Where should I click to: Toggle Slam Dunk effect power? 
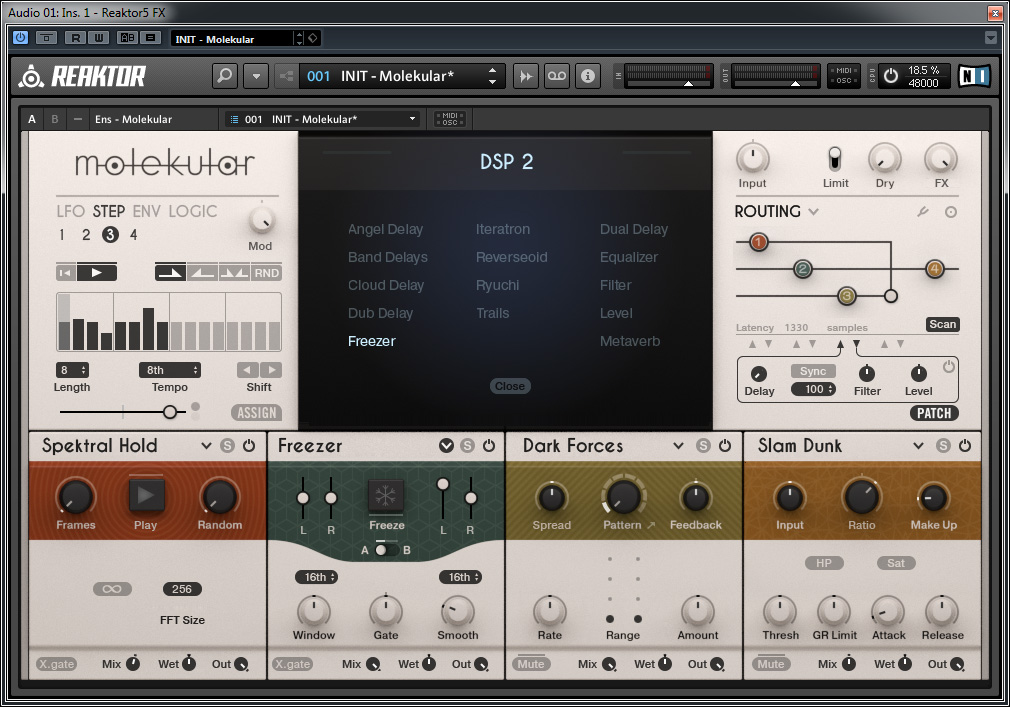(964, 446)
